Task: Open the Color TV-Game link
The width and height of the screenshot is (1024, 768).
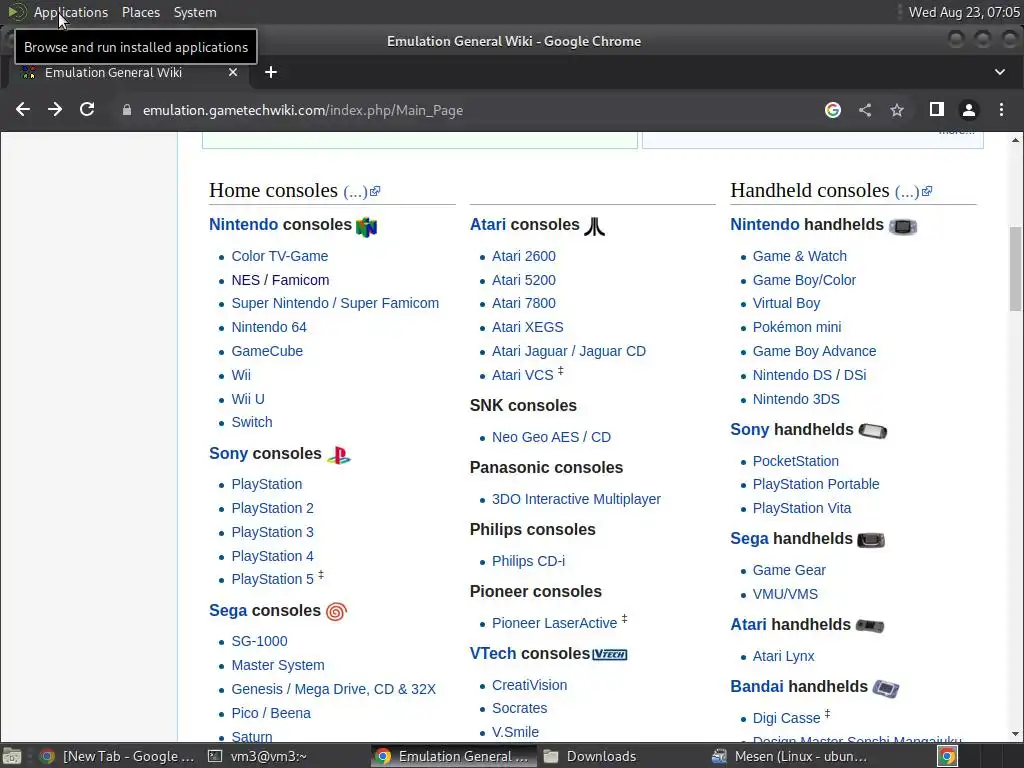Action: 280,256
